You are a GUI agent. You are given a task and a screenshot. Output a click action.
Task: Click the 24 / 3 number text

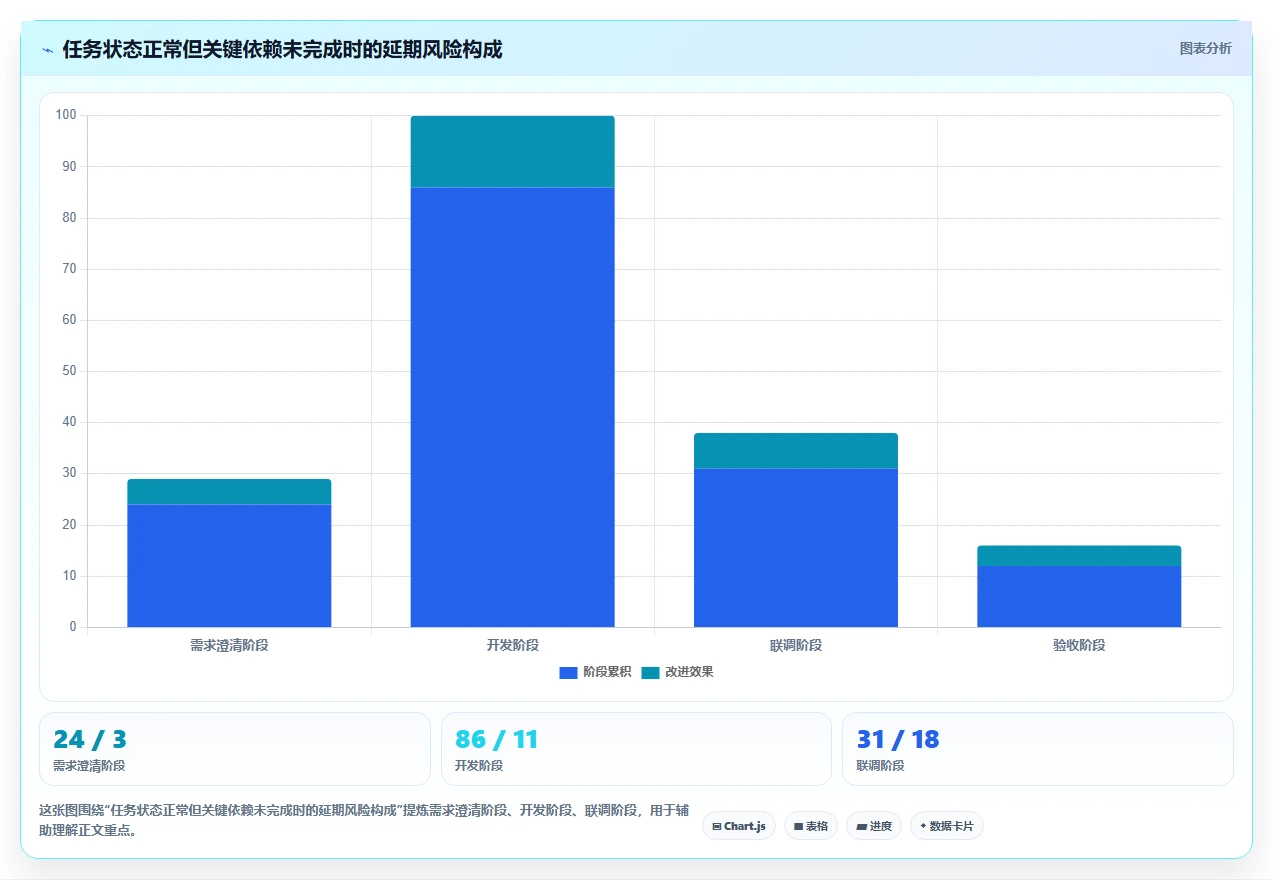tap(90, 740)
